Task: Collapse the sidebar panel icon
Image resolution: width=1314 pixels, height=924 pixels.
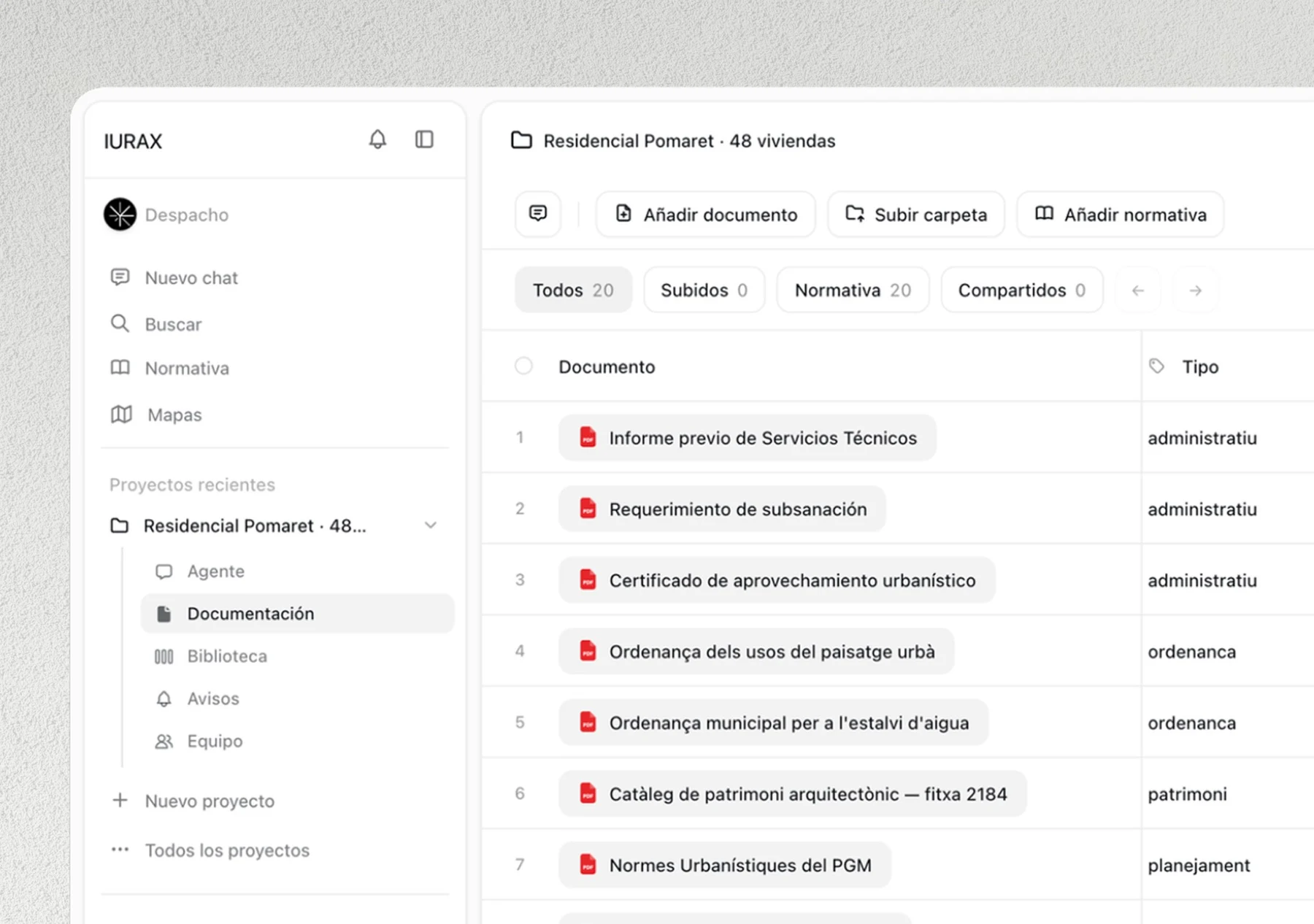Action: [x=424, y=139]
